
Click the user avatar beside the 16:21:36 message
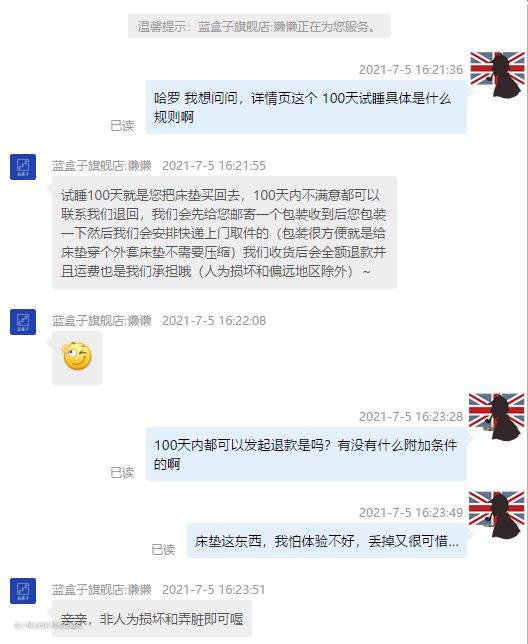click(x=497, y=74)
